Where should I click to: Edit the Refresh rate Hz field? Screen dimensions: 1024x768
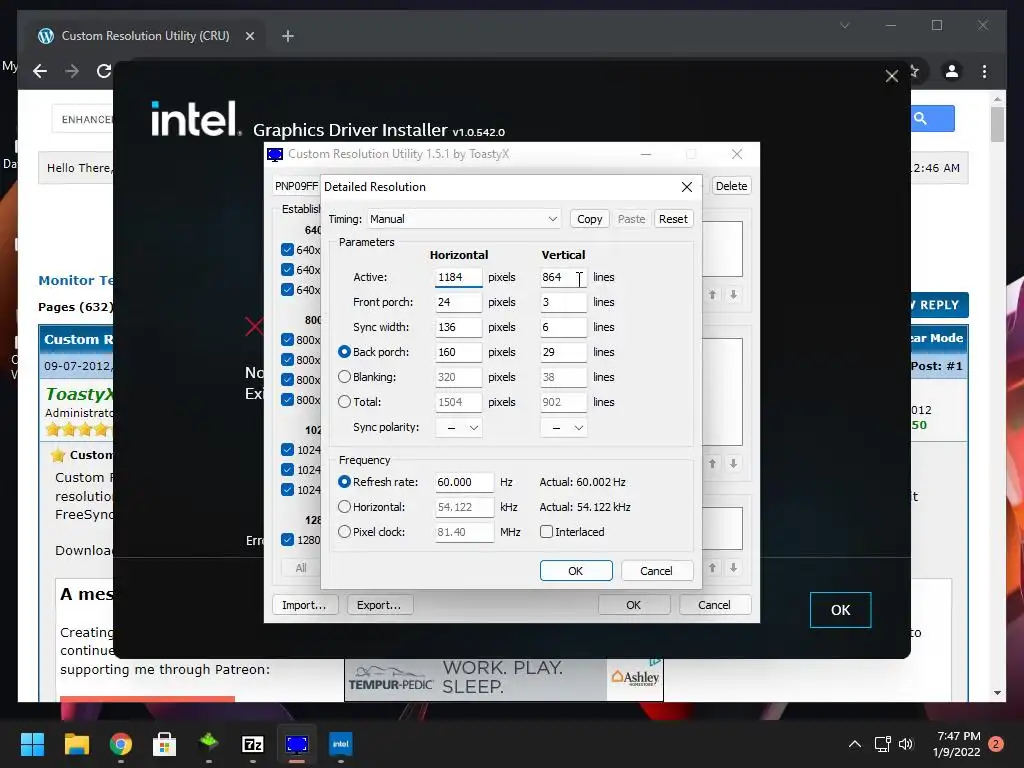[x=464, y=482]
